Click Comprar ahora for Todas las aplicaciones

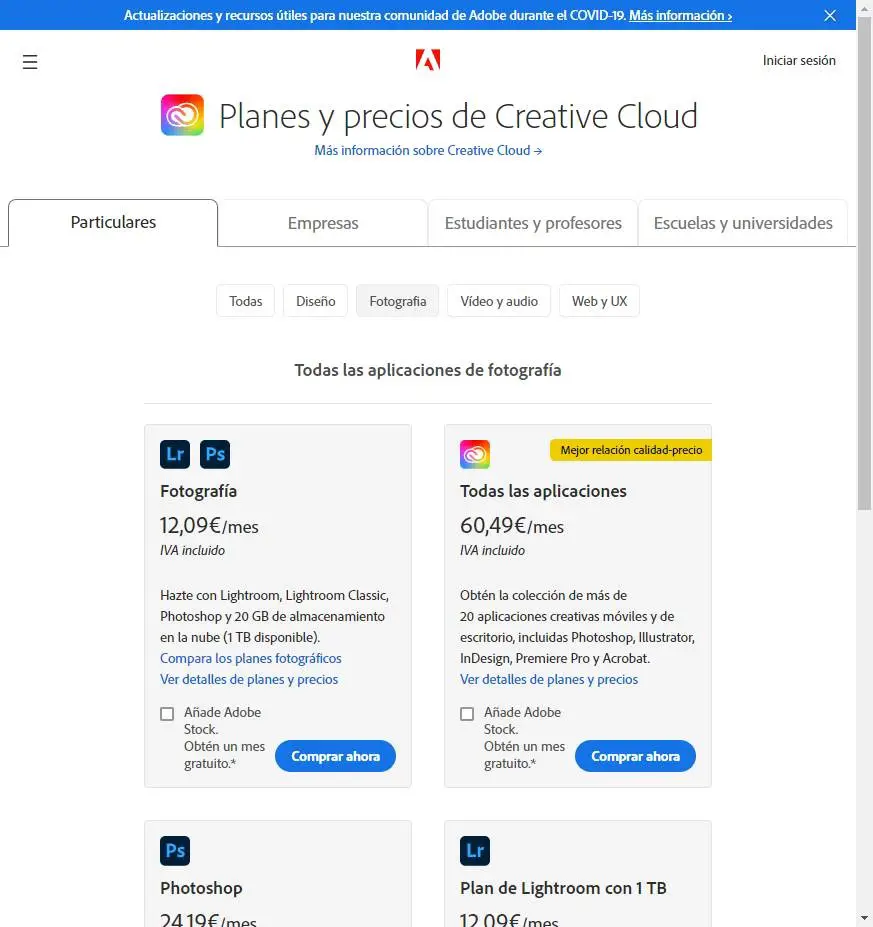[x=635, y=756]
